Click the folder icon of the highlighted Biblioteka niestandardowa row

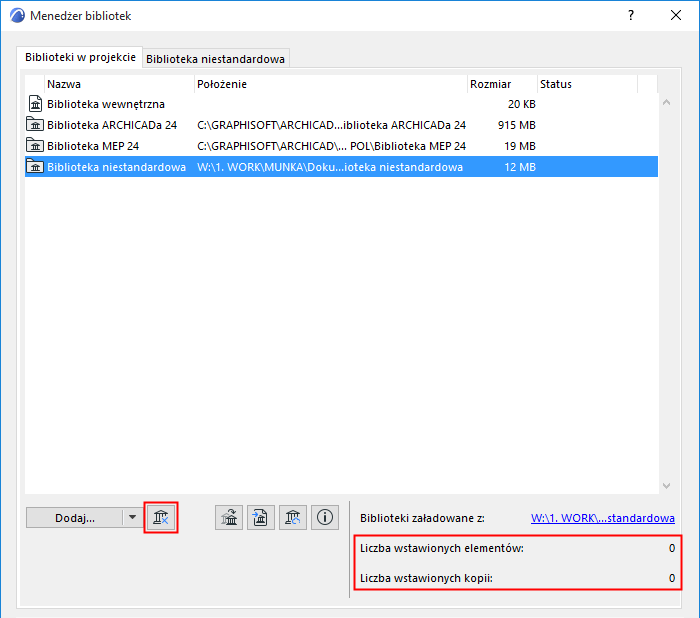click(x=35, y=167)
